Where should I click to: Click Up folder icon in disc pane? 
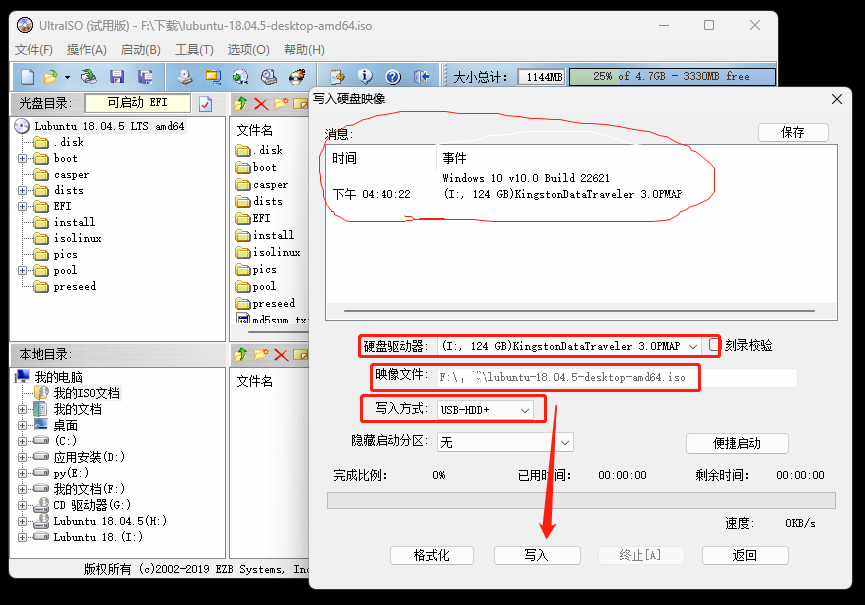[x=241, y=103]
